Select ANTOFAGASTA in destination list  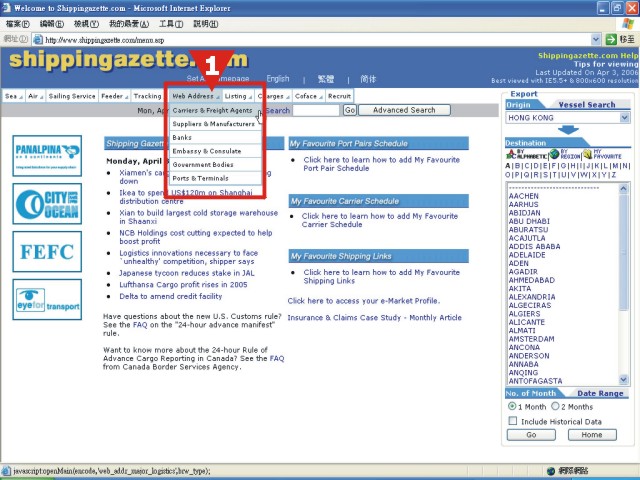click(x=536, y=381)
